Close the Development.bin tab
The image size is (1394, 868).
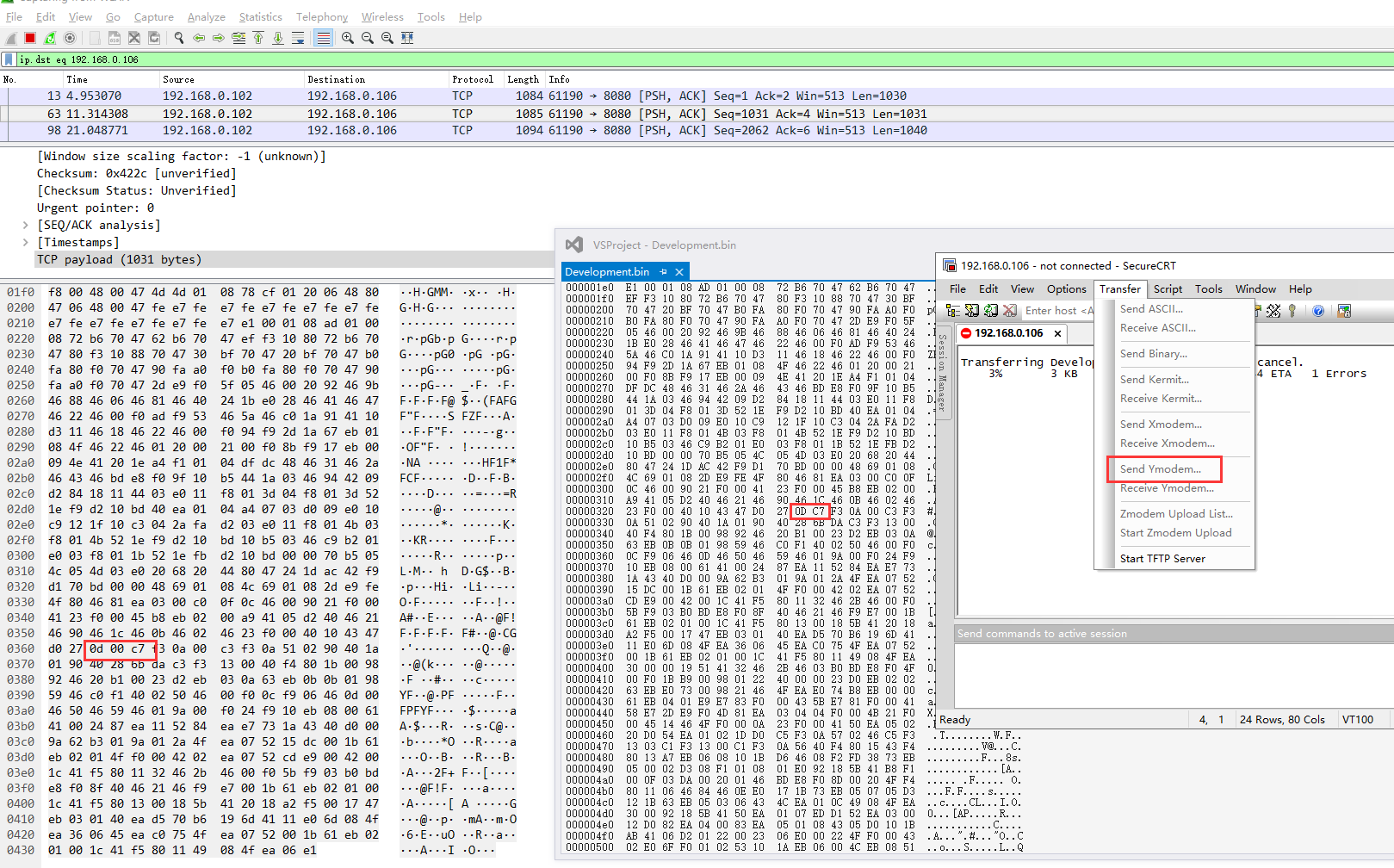click(679, 272)
